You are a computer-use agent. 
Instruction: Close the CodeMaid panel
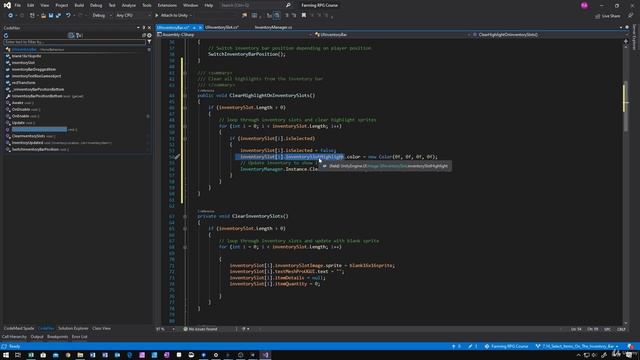click(149, 28)
